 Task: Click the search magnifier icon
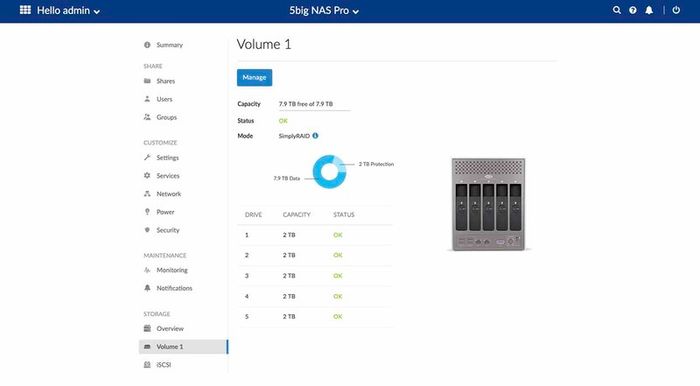coord(617,10)
